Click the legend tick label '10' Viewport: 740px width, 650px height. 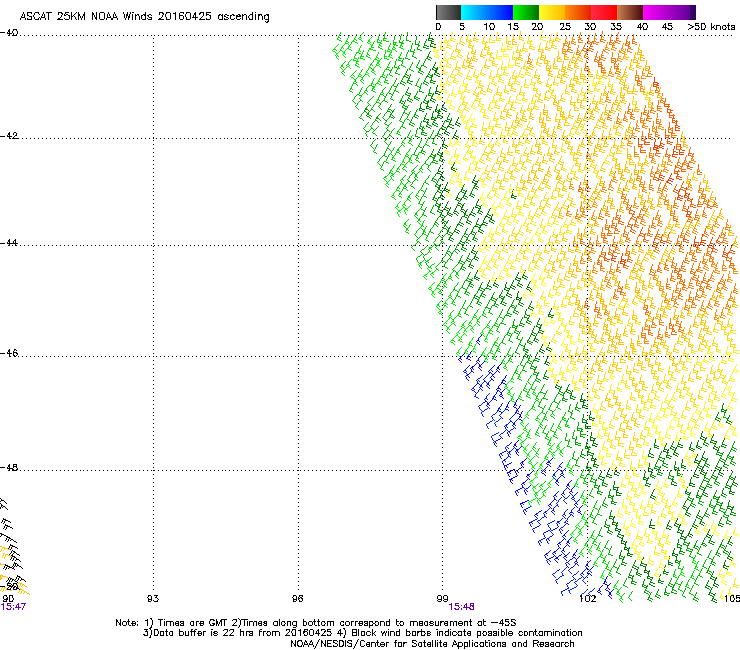click(489, 27)
